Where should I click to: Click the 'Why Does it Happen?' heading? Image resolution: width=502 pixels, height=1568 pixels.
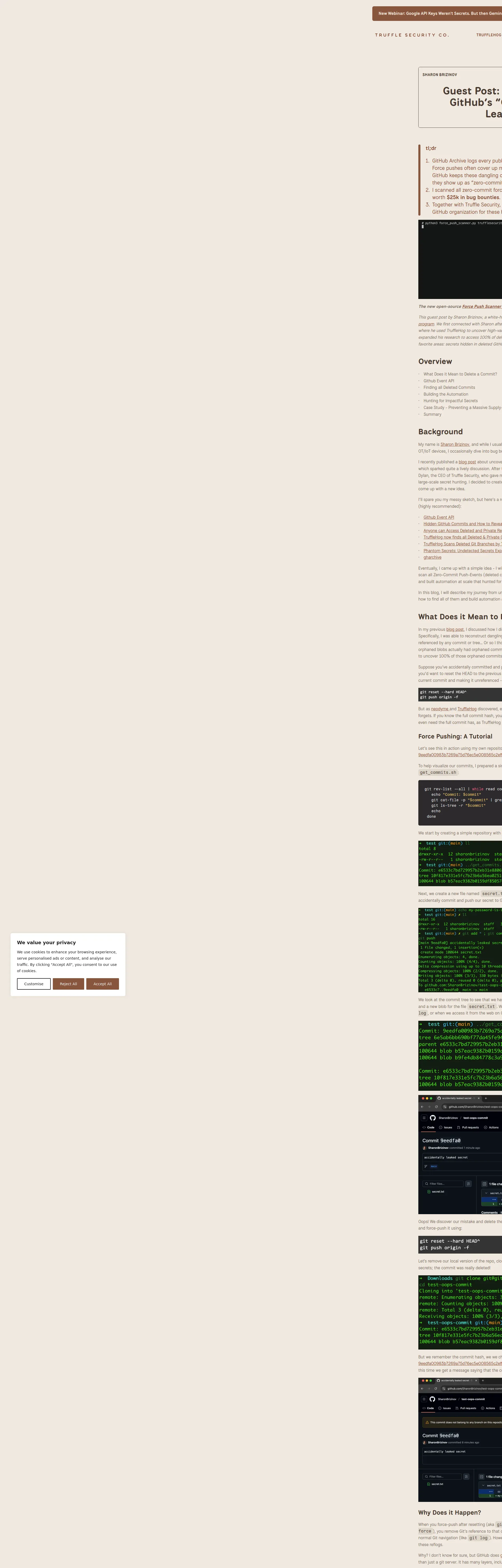[450, 1513]
